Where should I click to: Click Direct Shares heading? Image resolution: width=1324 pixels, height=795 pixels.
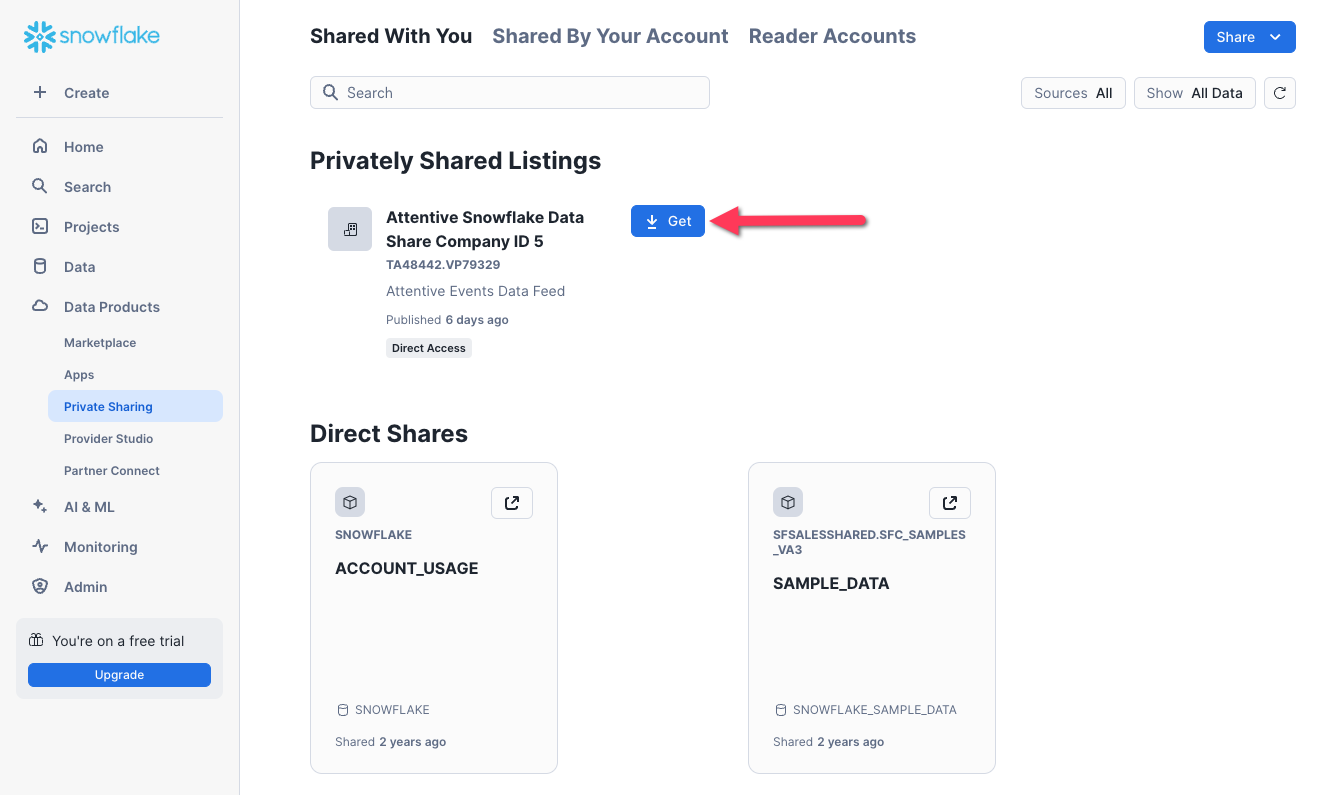[x=389, y=434]
